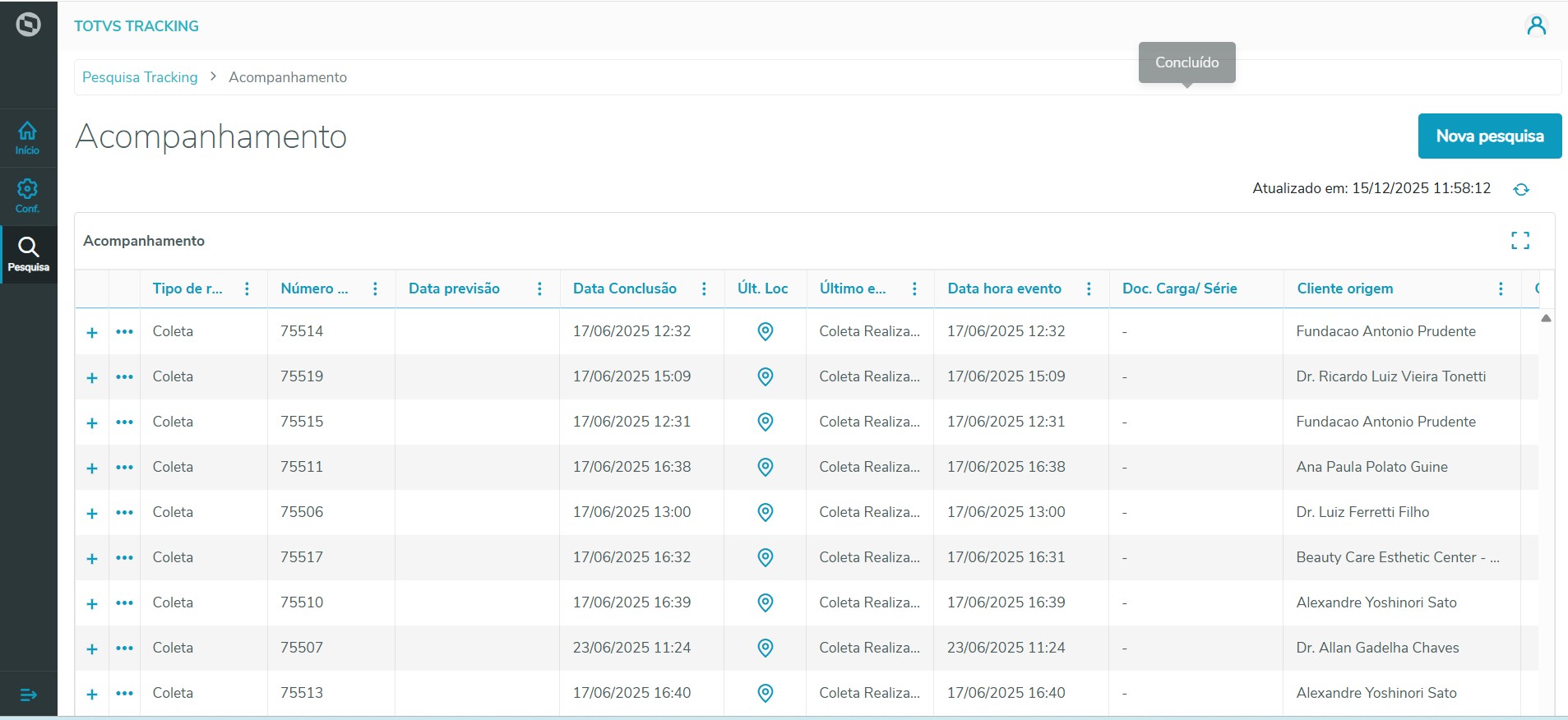The width and height of the screenshot is (1568, 720).
Task: Expand row details for request 75515
Action: point(92,422)
